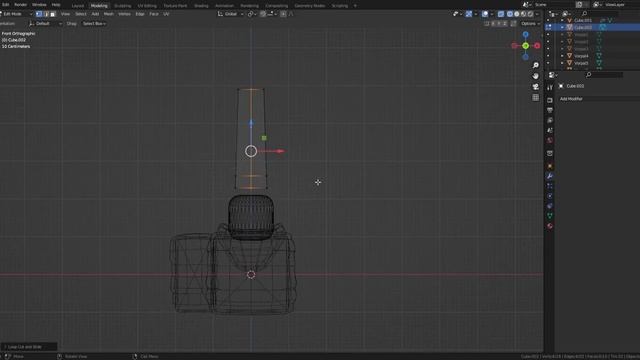Image resolution: width=640 pixels, height=360 pixels.
Task: Open the Collection properties tab
Action: pos(550,153)
